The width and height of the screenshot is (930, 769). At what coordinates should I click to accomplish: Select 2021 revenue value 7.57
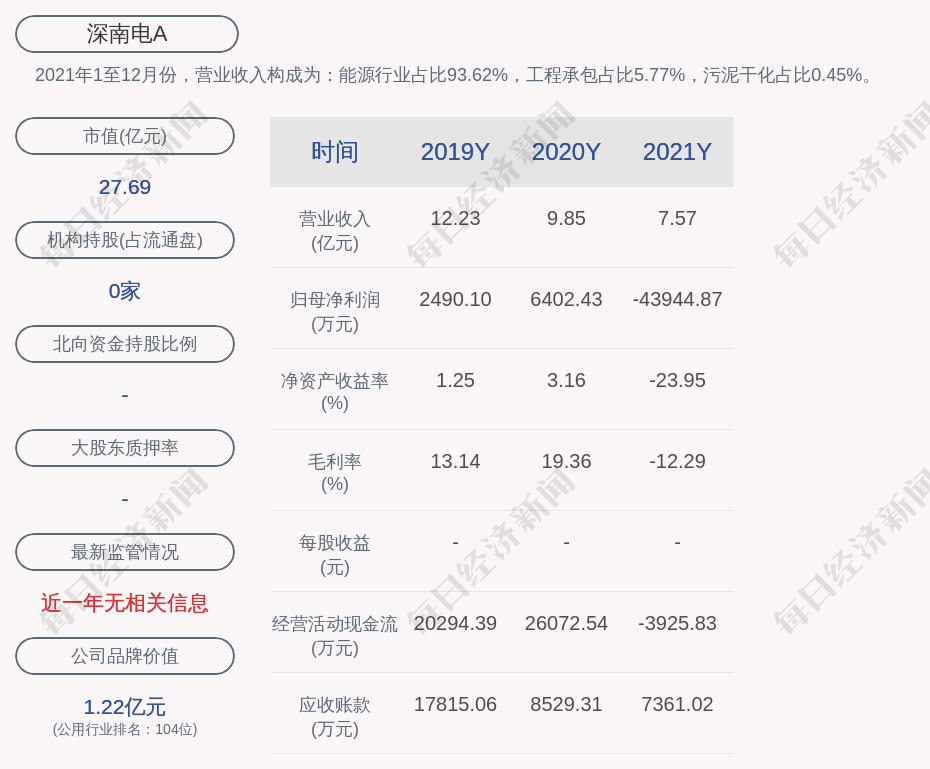click(677, 218)
